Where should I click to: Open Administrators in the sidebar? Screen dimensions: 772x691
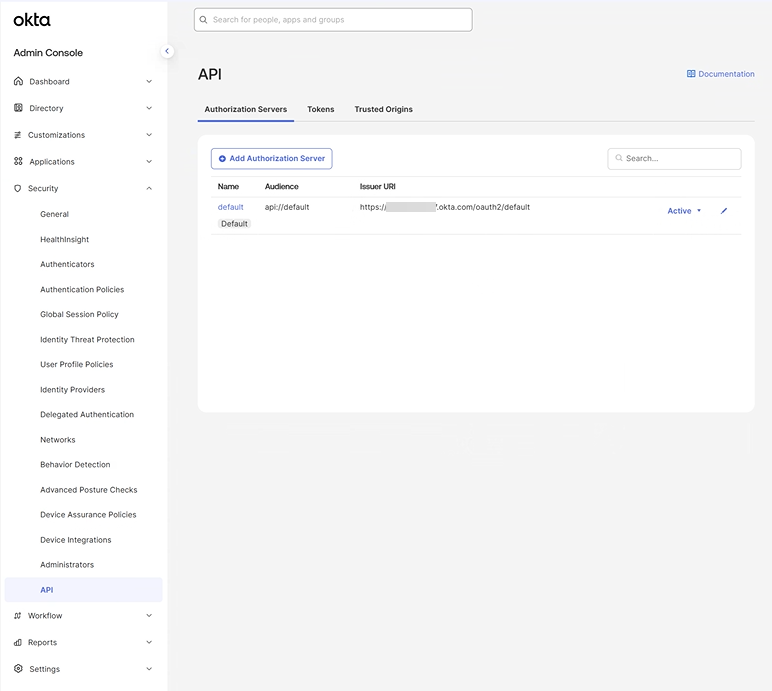pyautogui.click(x=67, y=565)
